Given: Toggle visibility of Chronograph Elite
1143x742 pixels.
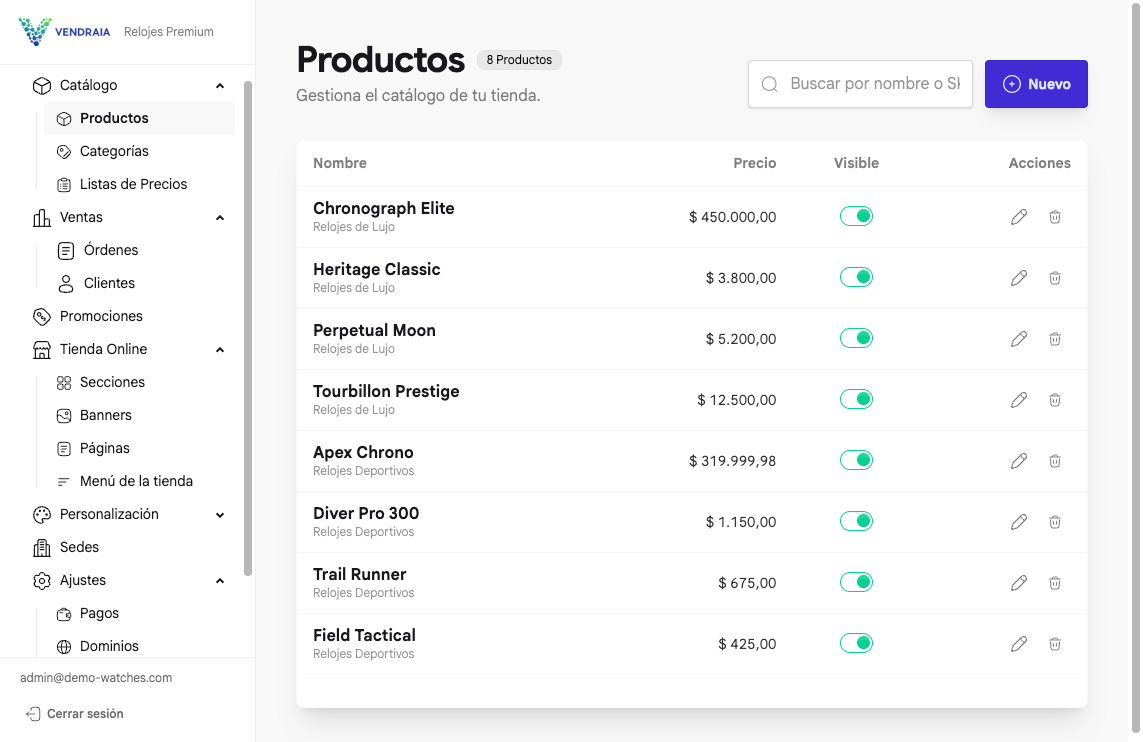Looking at the screenshot, I should tap(856, 216).
